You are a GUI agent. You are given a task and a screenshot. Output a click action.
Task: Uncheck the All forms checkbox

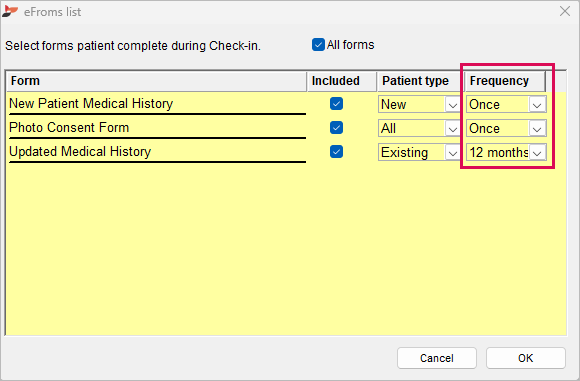tap(318, 45)
